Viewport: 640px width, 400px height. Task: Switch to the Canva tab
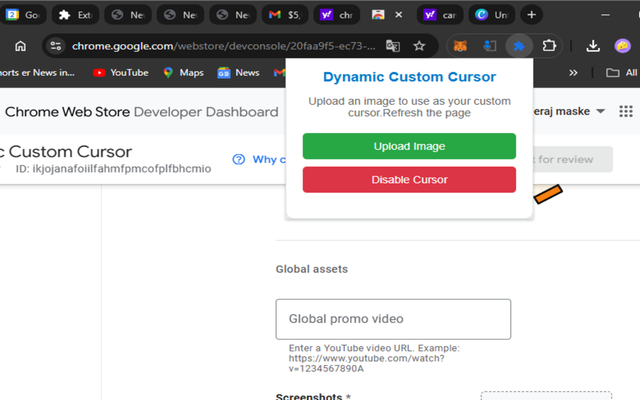coord(492,15)
